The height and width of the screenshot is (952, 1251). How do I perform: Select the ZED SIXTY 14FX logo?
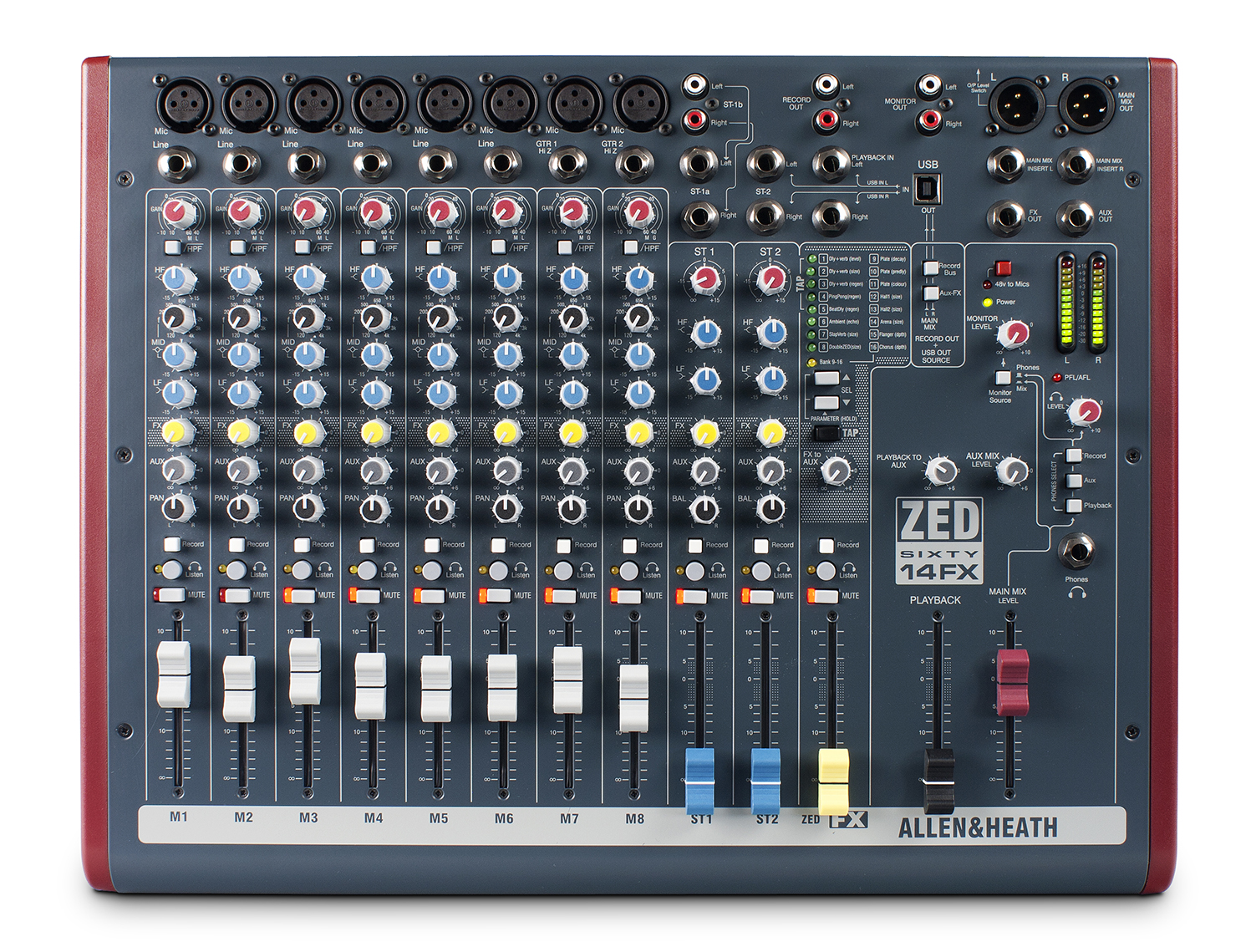[938, 540]
